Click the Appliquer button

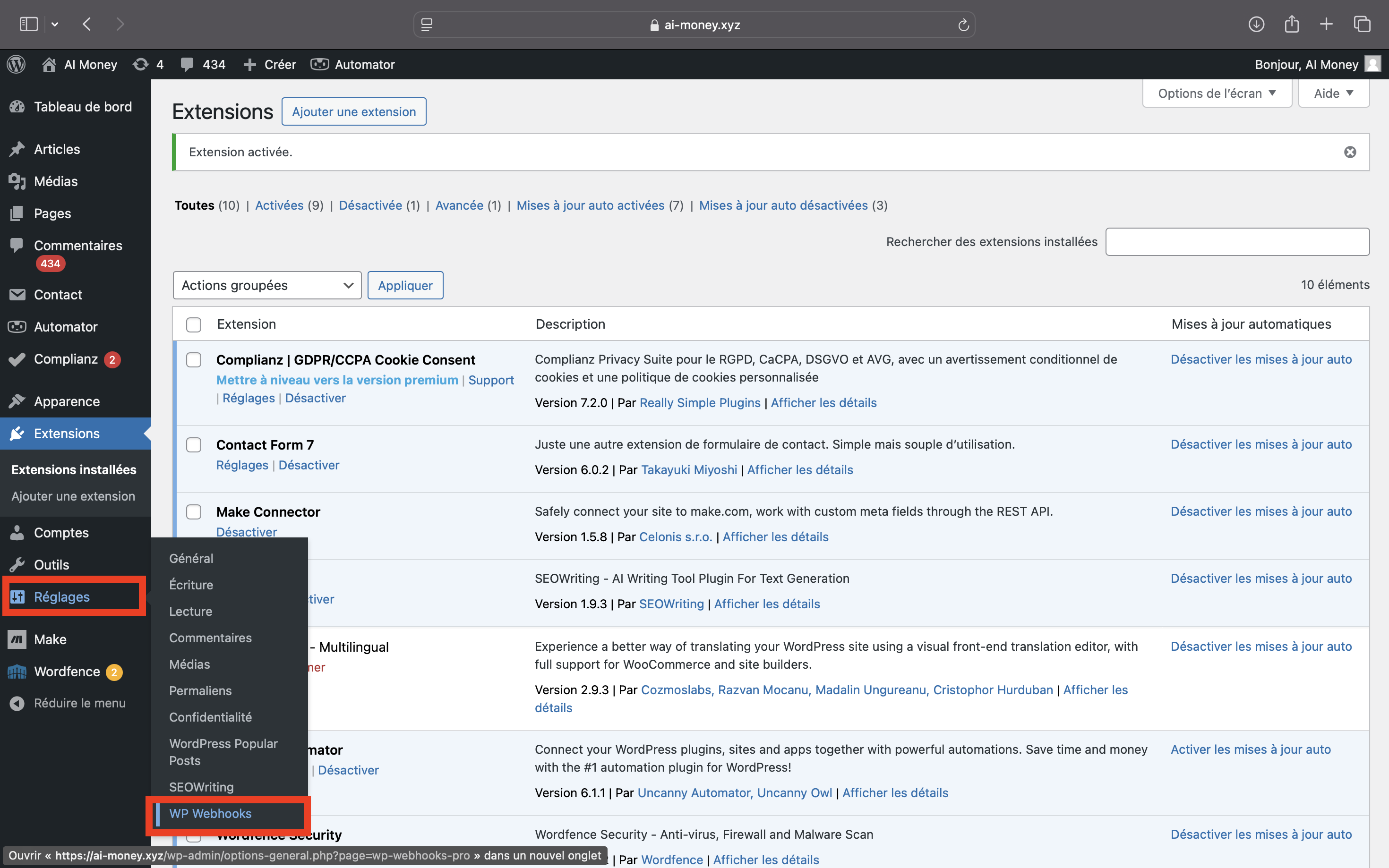405,285
